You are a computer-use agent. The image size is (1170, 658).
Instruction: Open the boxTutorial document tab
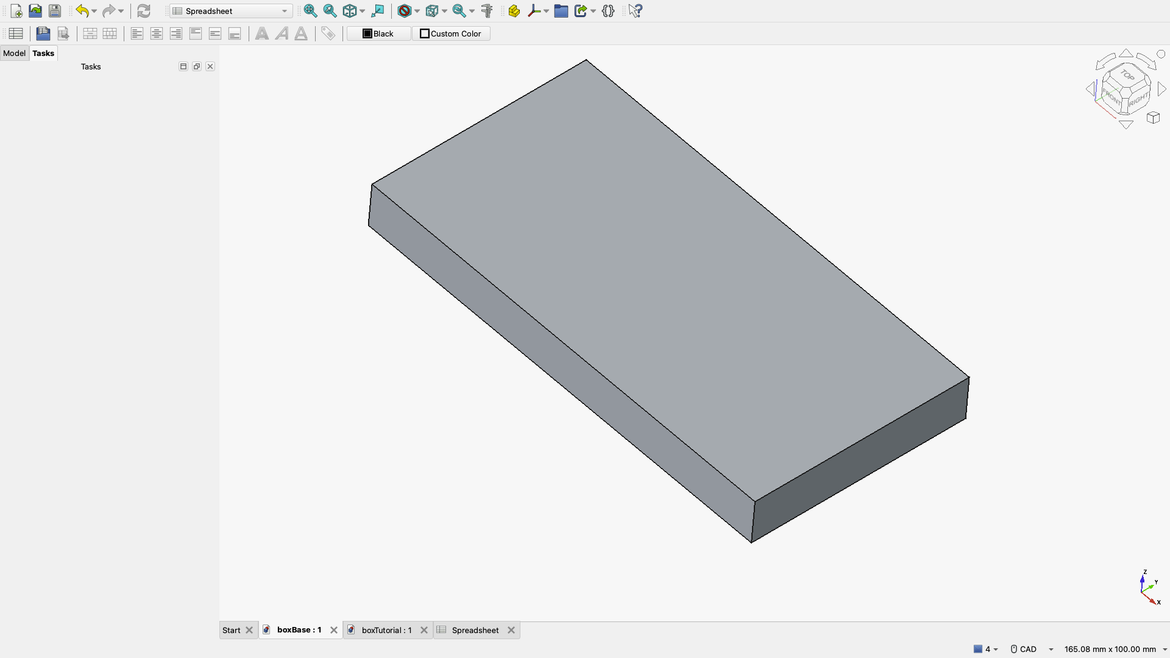387,630
